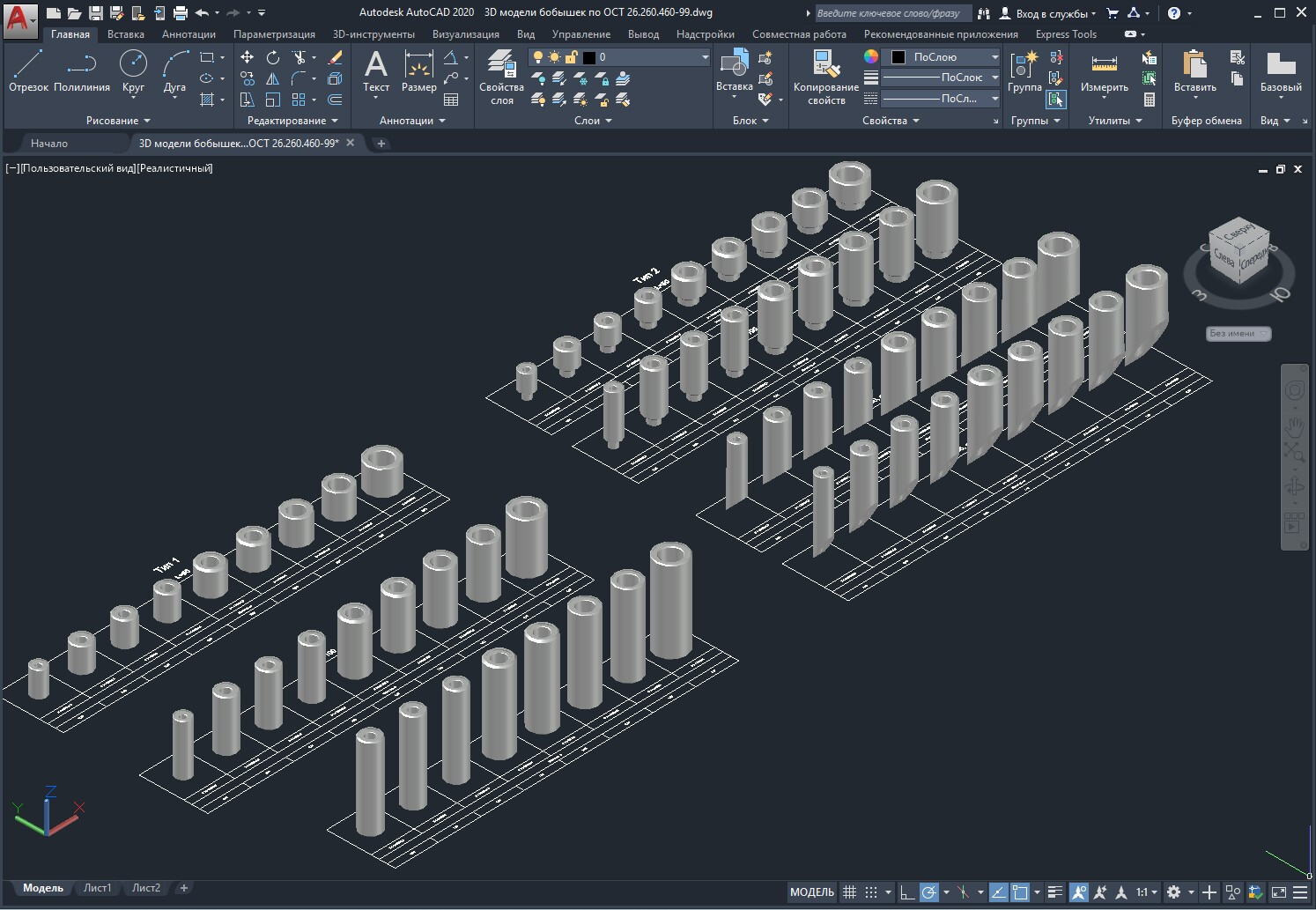
Task: Toggle polar tracking in status bar
Action: click(929, 892)
